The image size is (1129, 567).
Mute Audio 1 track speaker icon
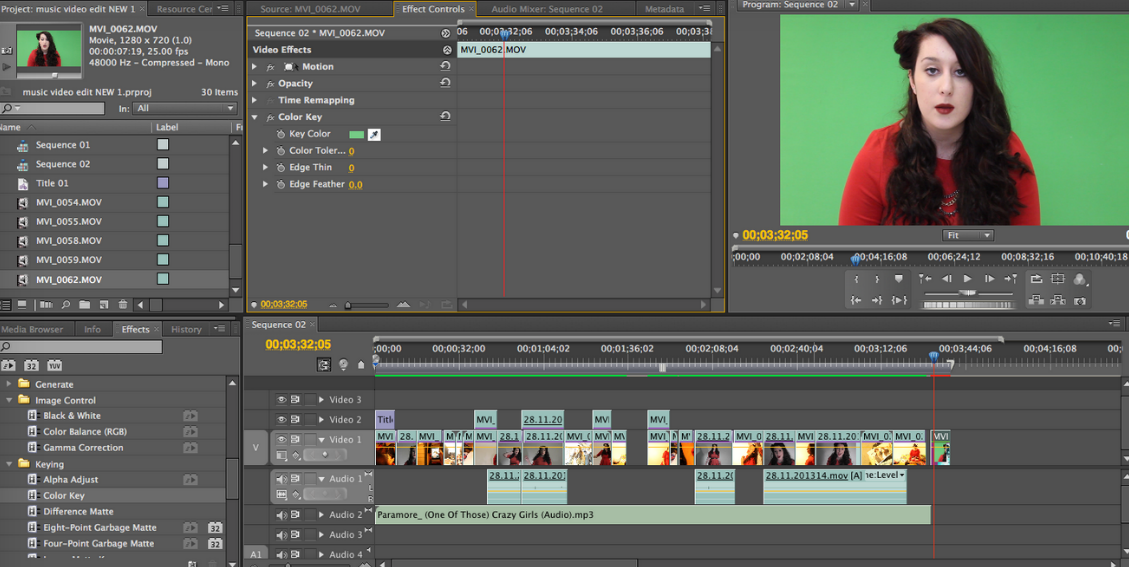[282, 479]
